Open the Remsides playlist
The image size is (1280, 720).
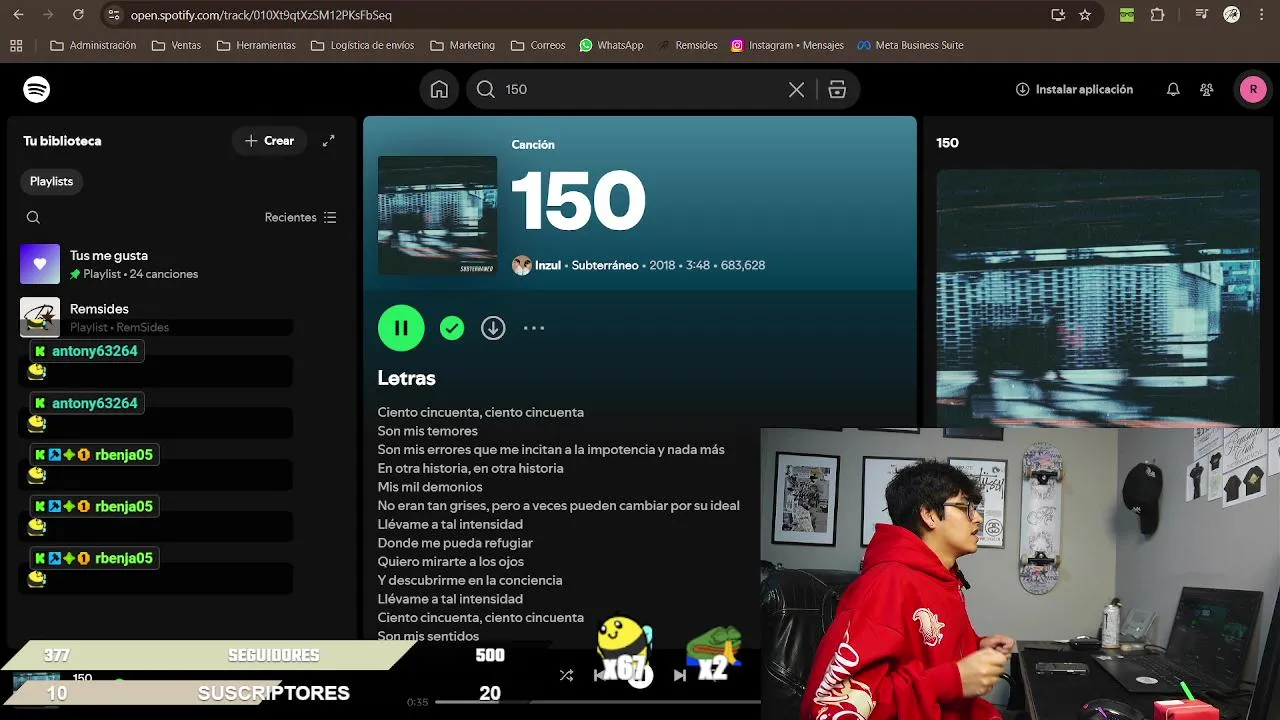click(x=180, y=317)
